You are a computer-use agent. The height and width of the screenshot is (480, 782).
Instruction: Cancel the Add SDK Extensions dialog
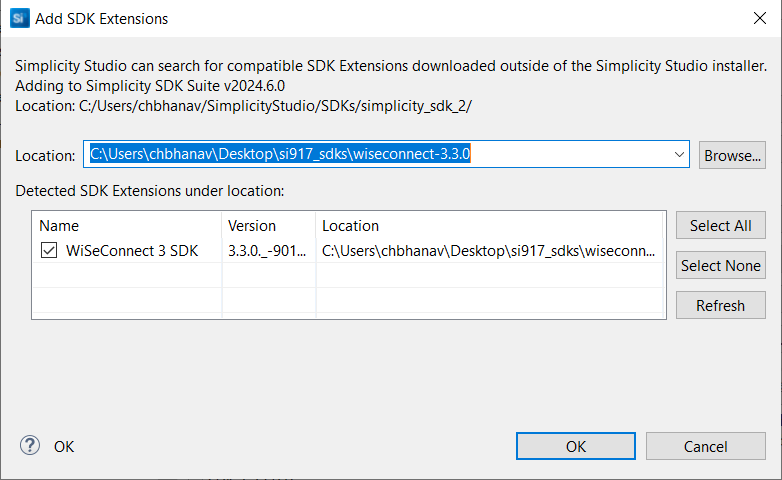tap(706, 446)
